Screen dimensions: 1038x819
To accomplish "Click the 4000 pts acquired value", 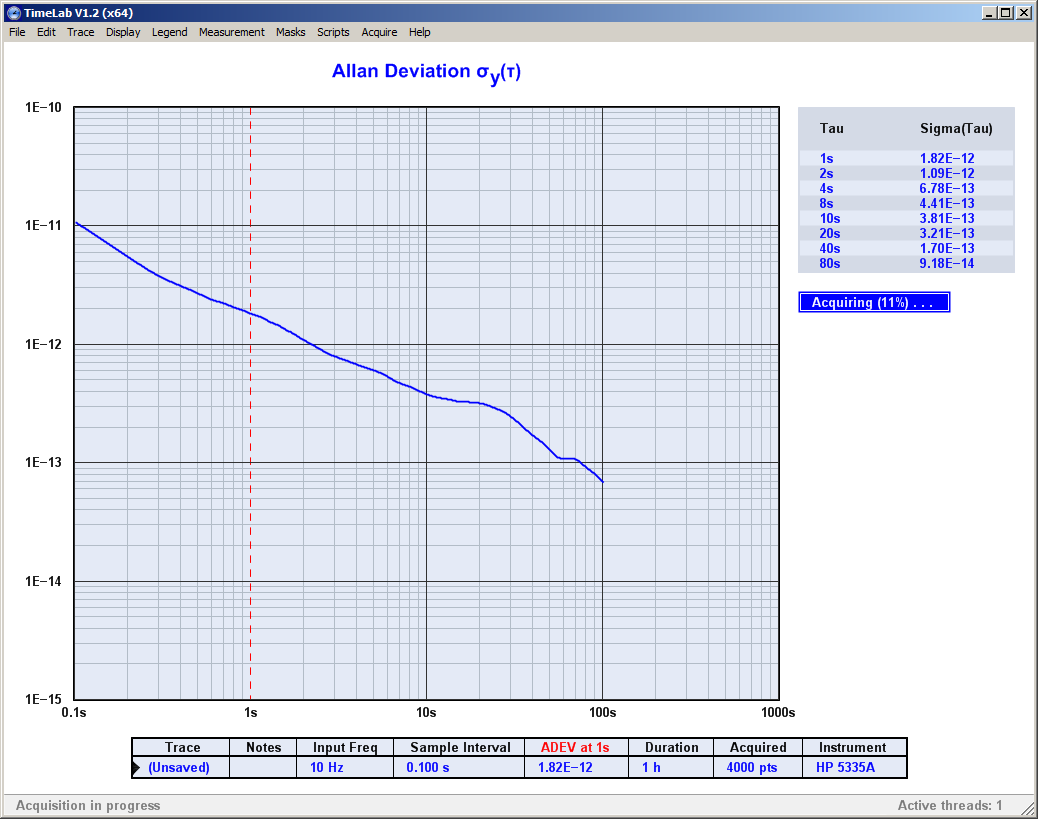I will (751, 767).
